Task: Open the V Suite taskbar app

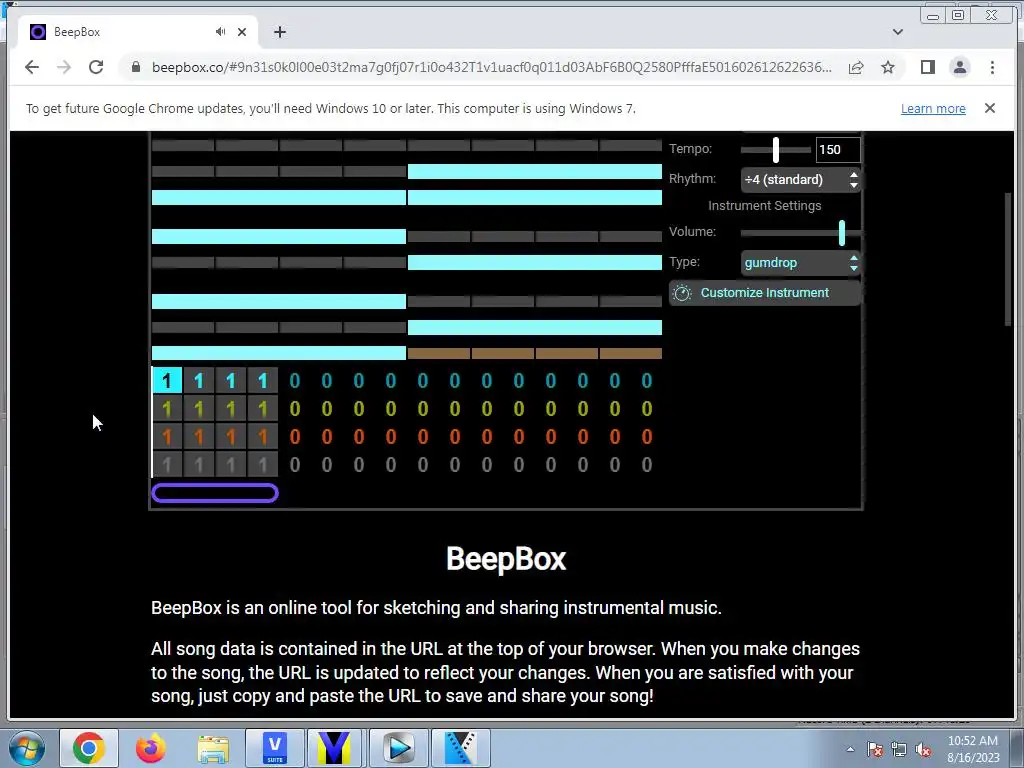Action: pos(274,748)
